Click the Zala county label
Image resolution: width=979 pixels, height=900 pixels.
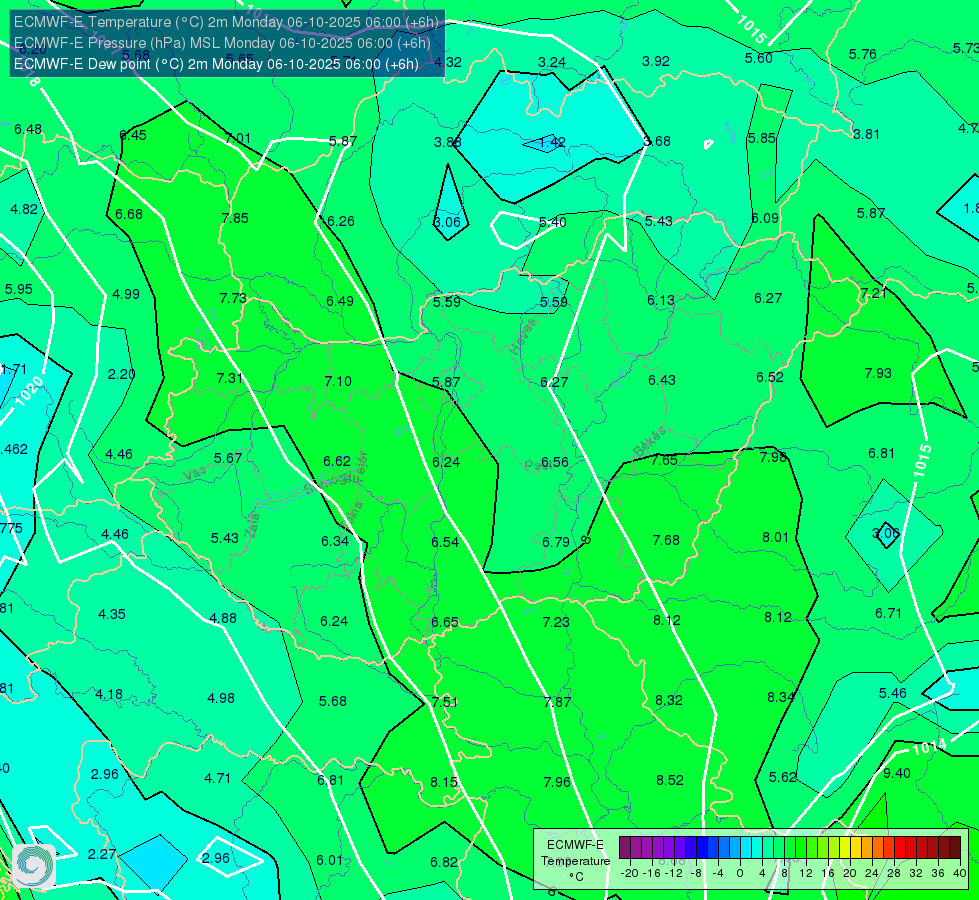[x=251, y=525]
